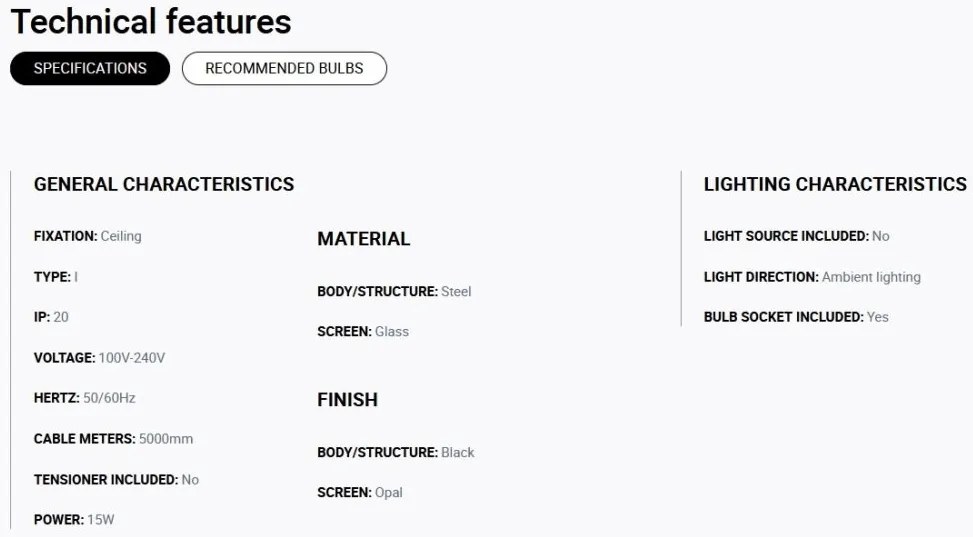973x537 pixels.
Task: Switch to the RECOMMENDED BULBS tab
Action: pyautogui.click(x=284, y=68)
